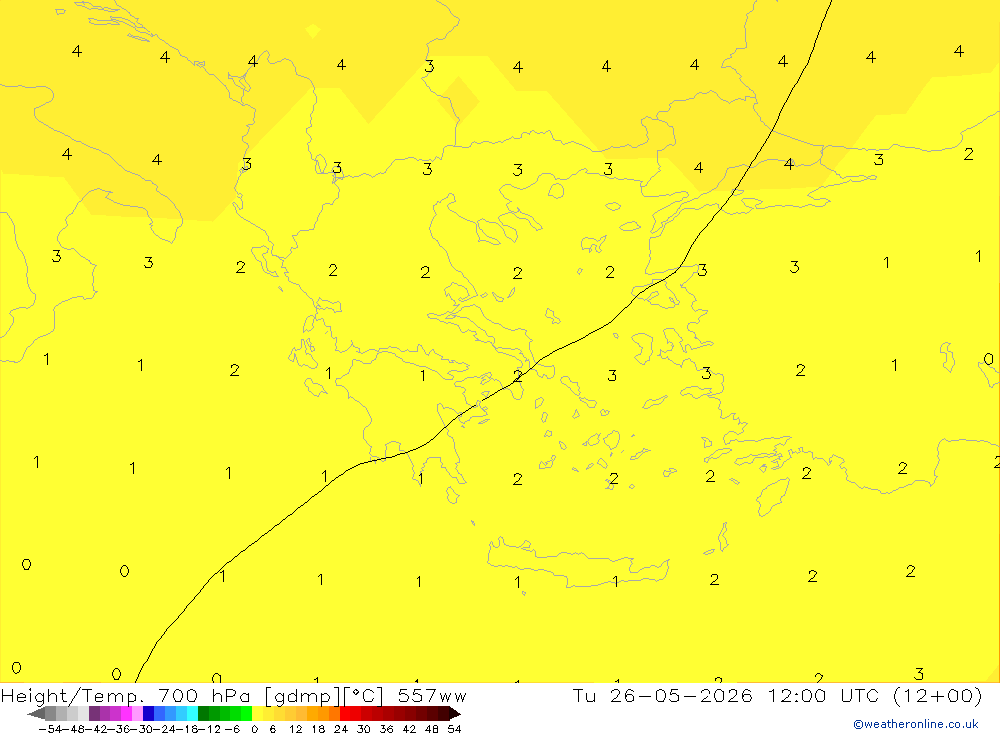The height and width of the screenshot is (733, 1000).
Task: Click the legend's "18" scale label
Action: click(318, 729)
